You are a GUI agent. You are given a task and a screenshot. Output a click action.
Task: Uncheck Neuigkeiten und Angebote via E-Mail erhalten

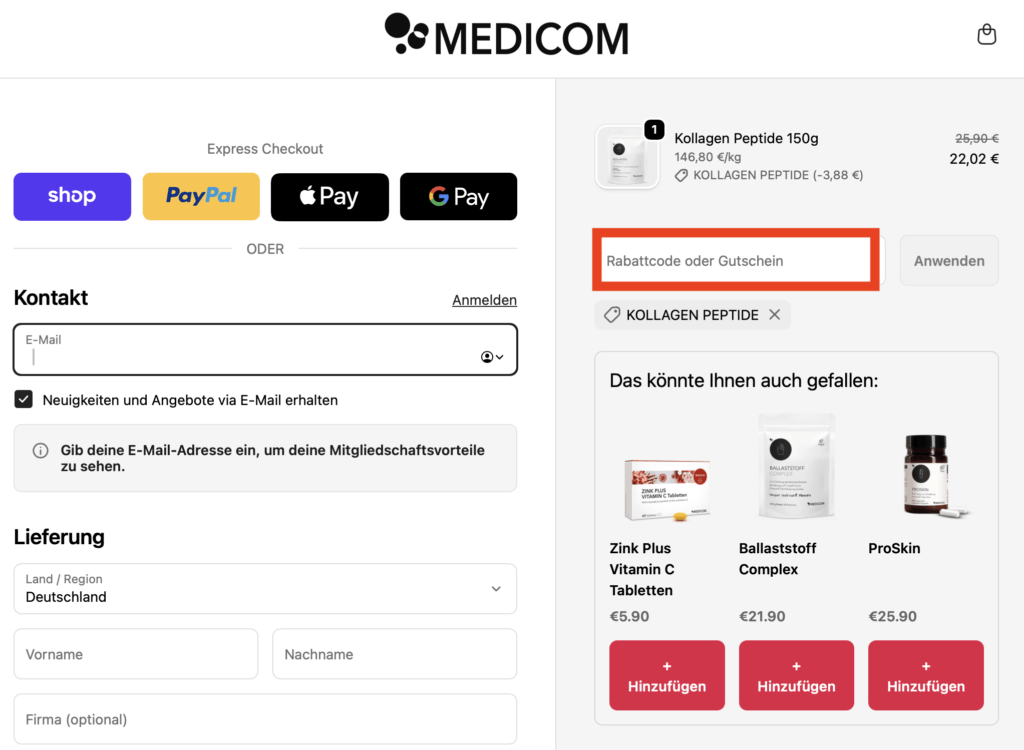pyautogui.click(x=22, y=399)
